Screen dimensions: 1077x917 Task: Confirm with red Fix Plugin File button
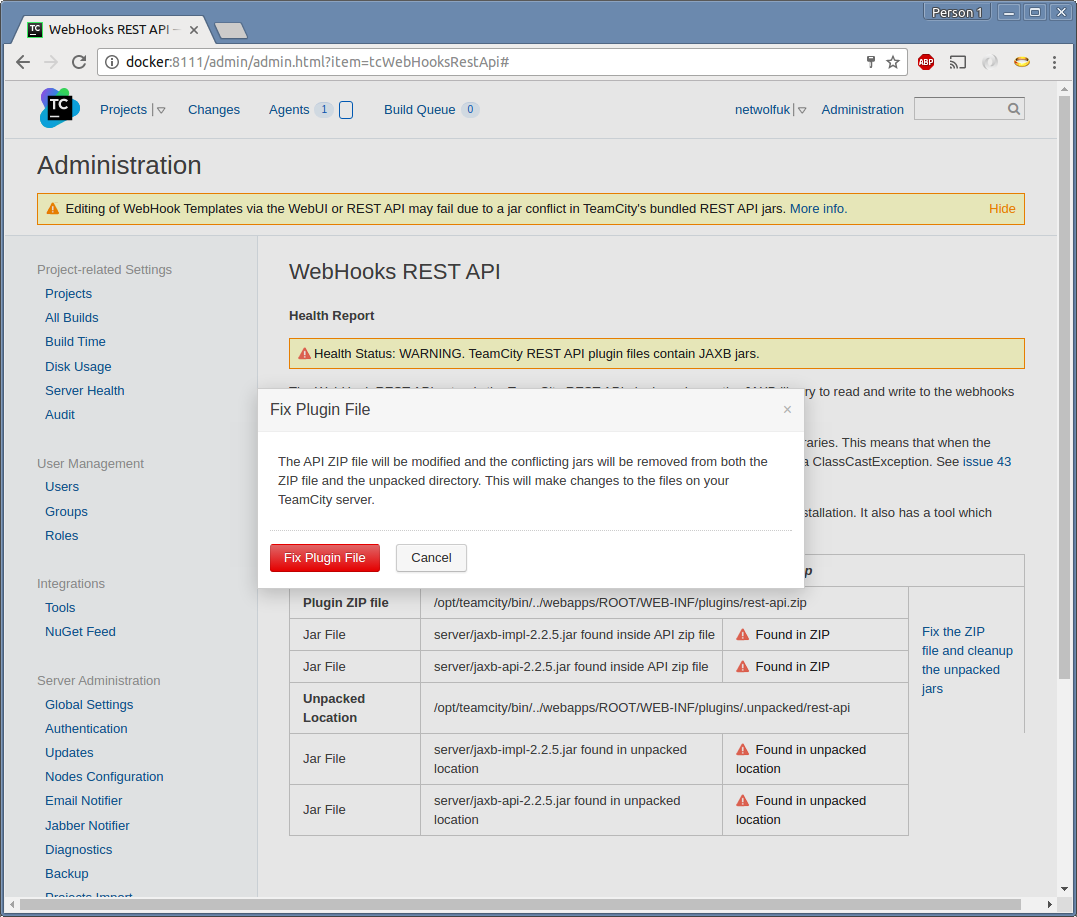coord(325,558)
